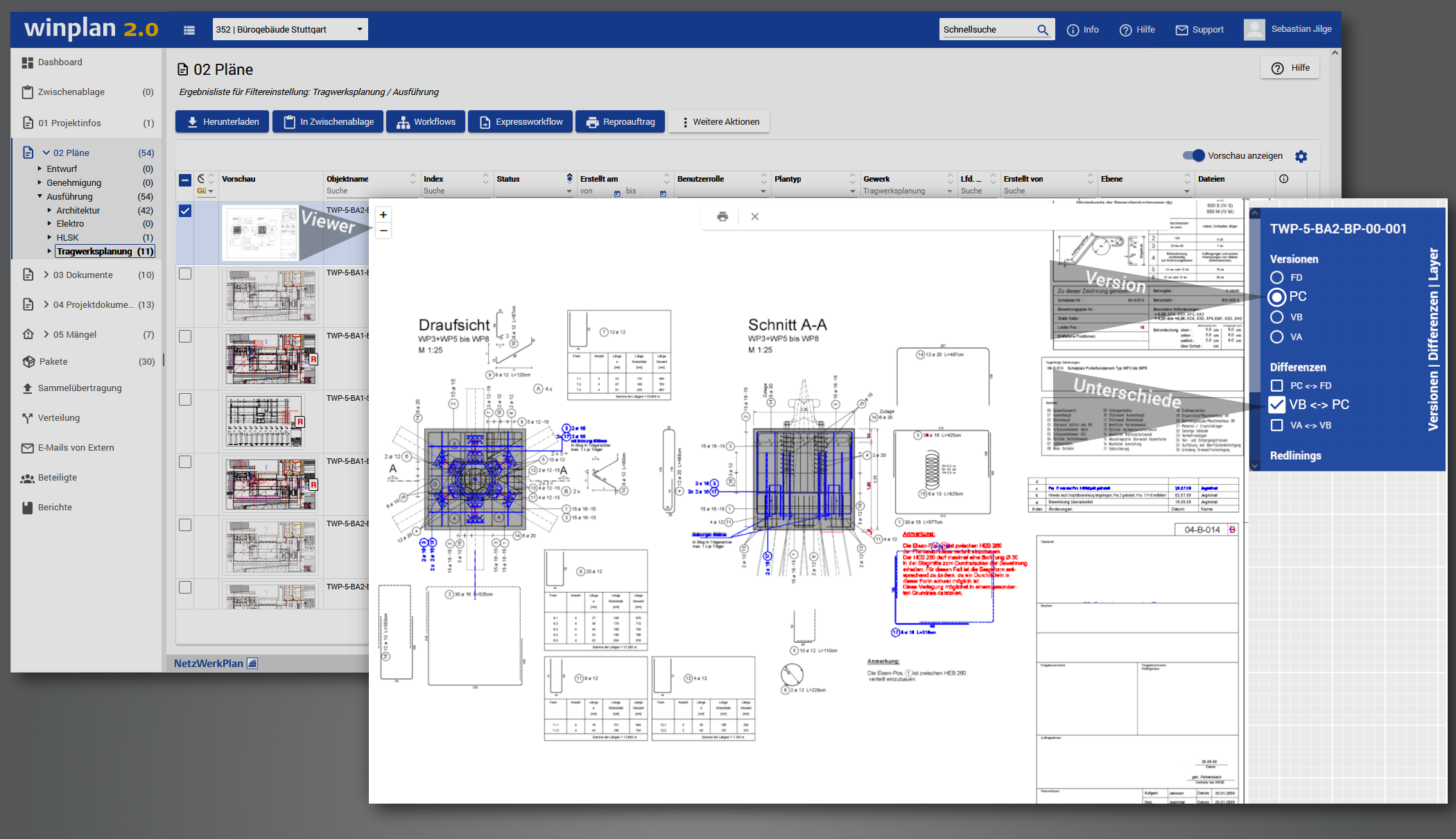Click the 03 Dokumente document icon
Image resolution: width=1456 pixels, height=839 pixels.
[28, 275]
